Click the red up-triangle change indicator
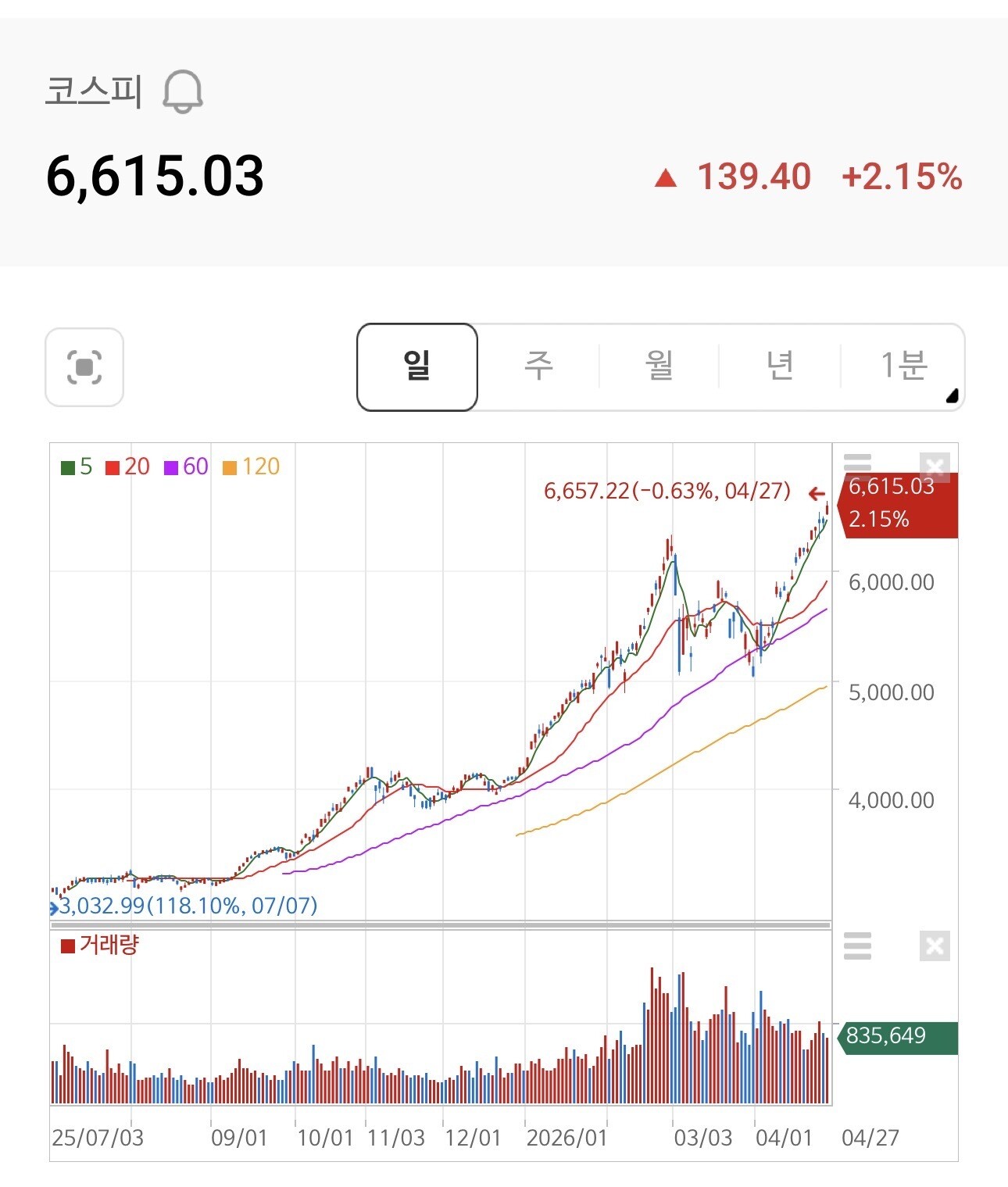 (x=666, y=178)
